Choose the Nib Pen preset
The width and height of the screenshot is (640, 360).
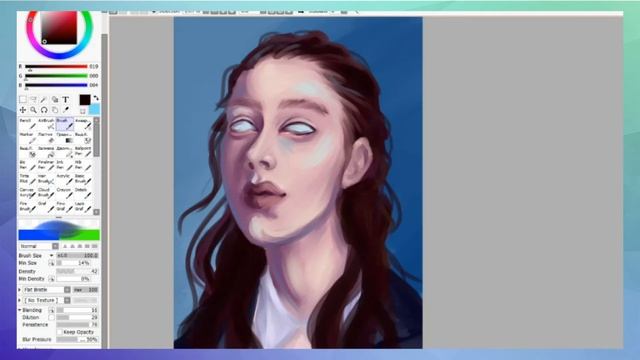pyautogui.click(x=83, y=165)
